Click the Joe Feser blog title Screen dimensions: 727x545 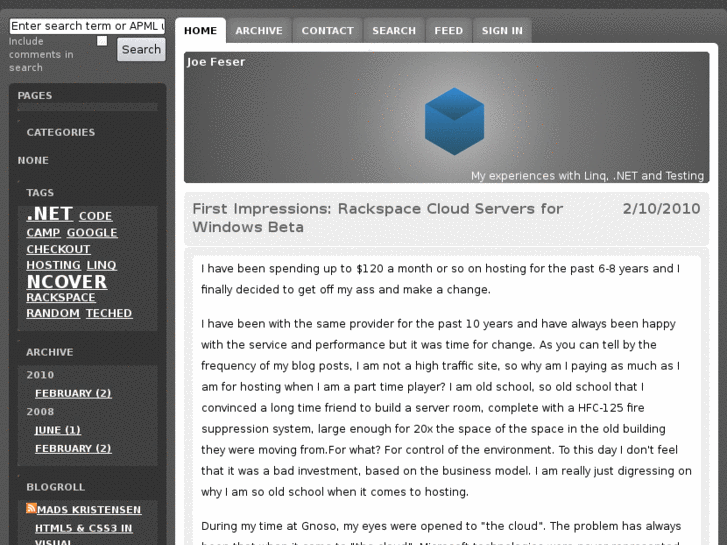[216, 62]
